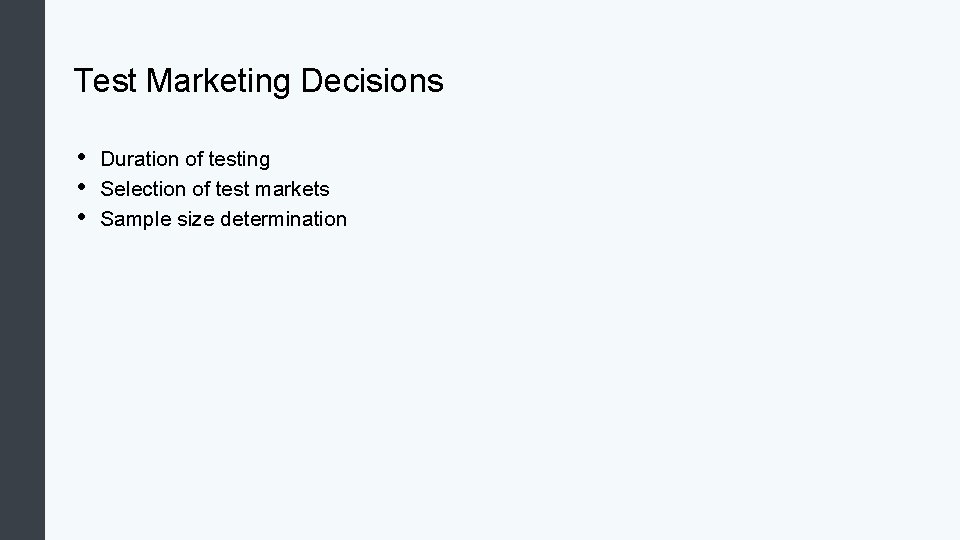Click the word "markets" in second bullet
Screen dimensions: 960x540
pyautogui.click(x=292, y=189)
